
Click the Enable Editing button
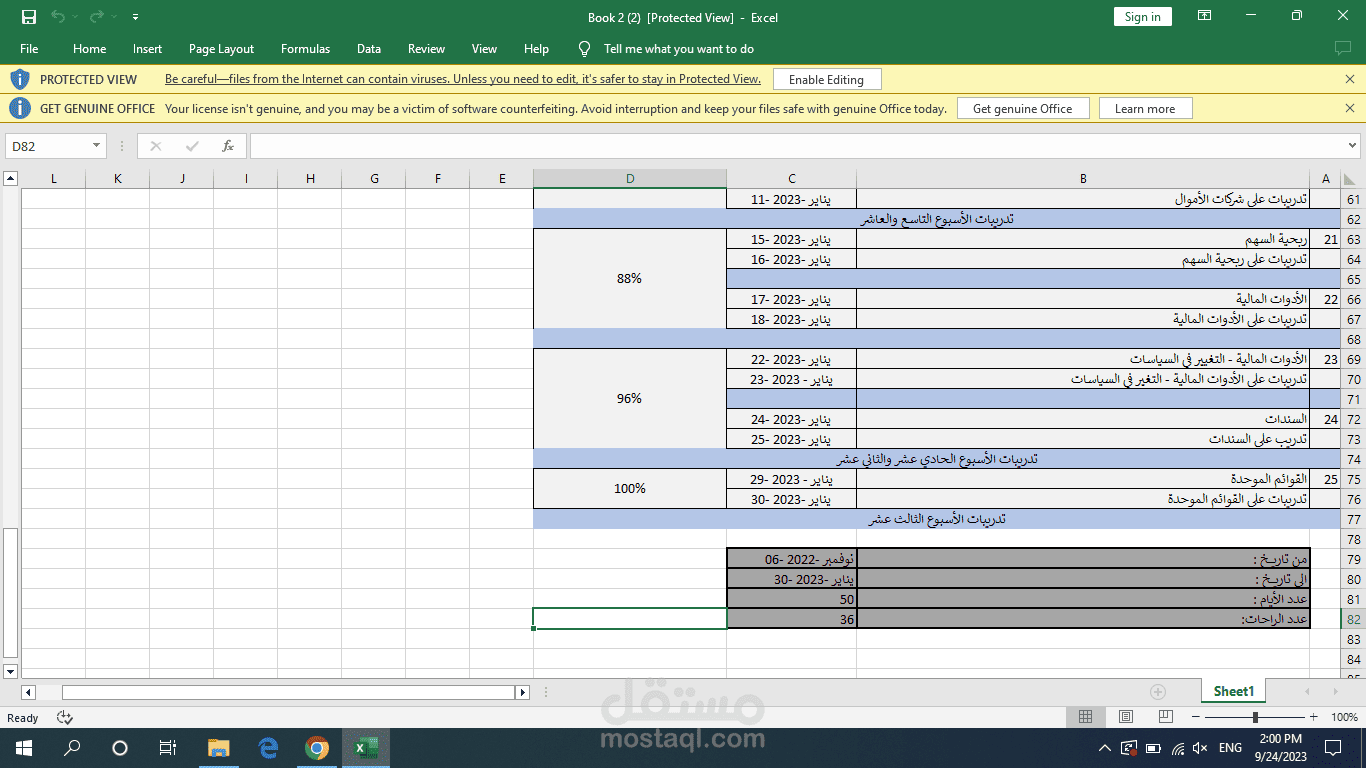[826, 79]
